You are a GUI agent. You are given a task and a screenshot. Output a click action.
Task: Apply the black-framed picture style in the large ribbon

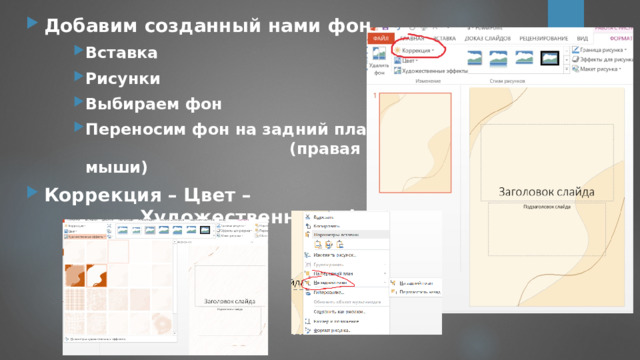(x=549, y=58)
